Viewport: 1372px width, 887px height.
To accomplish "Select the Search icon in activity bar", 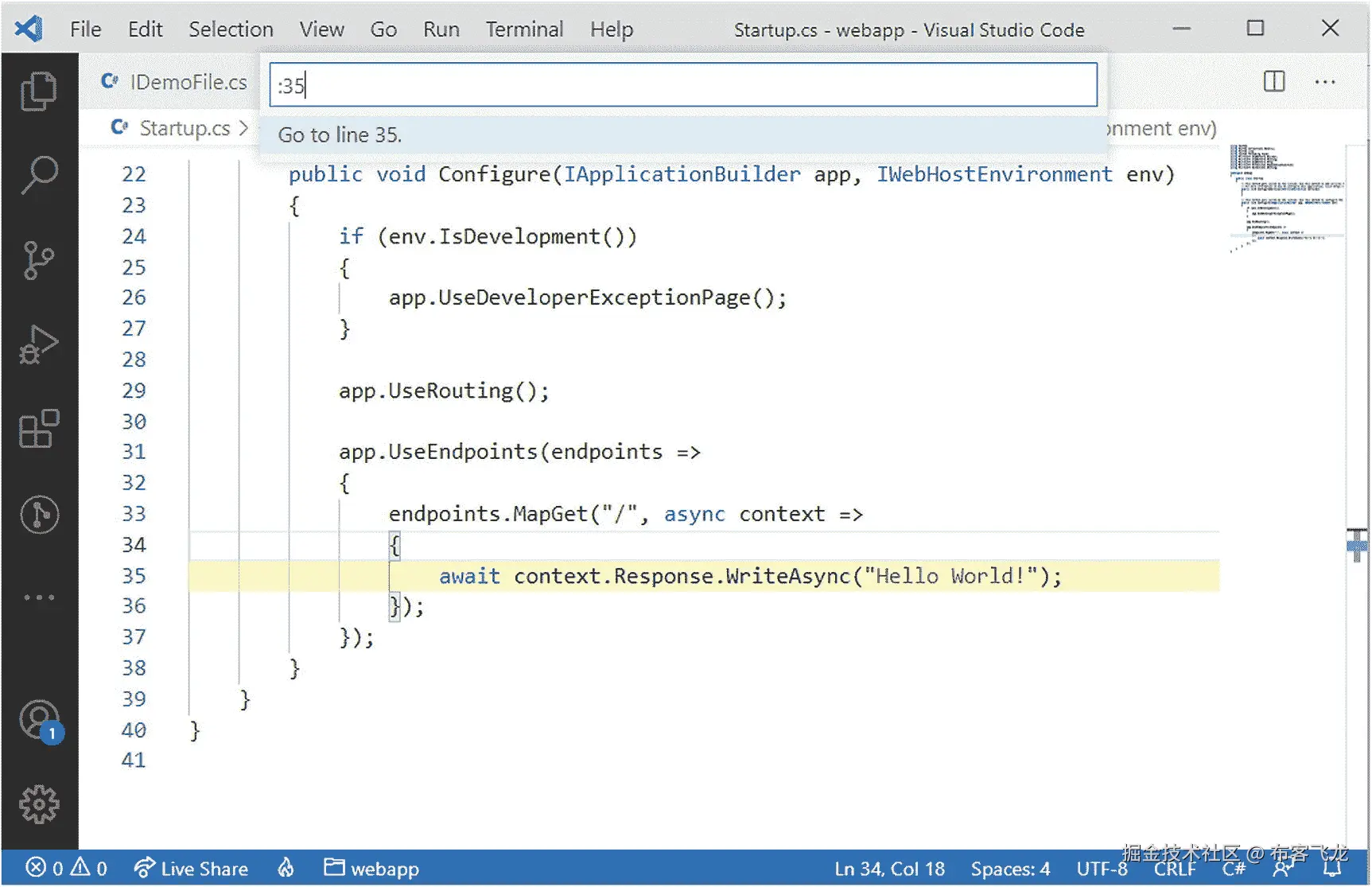I will tap(38, 173).
